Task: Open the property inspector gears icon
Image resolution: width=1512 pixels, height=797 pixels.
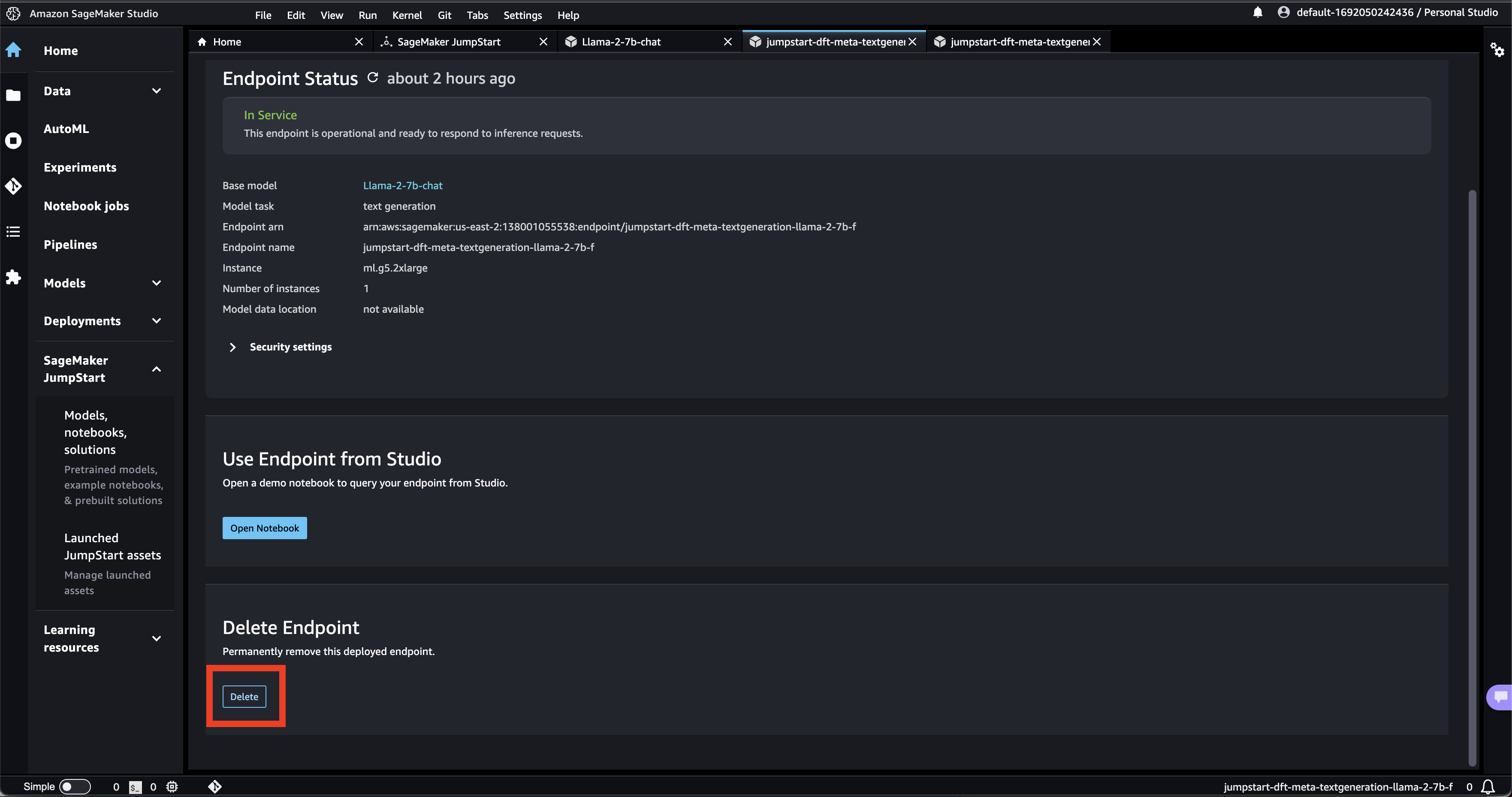Action: click(x=1497, y=50)
